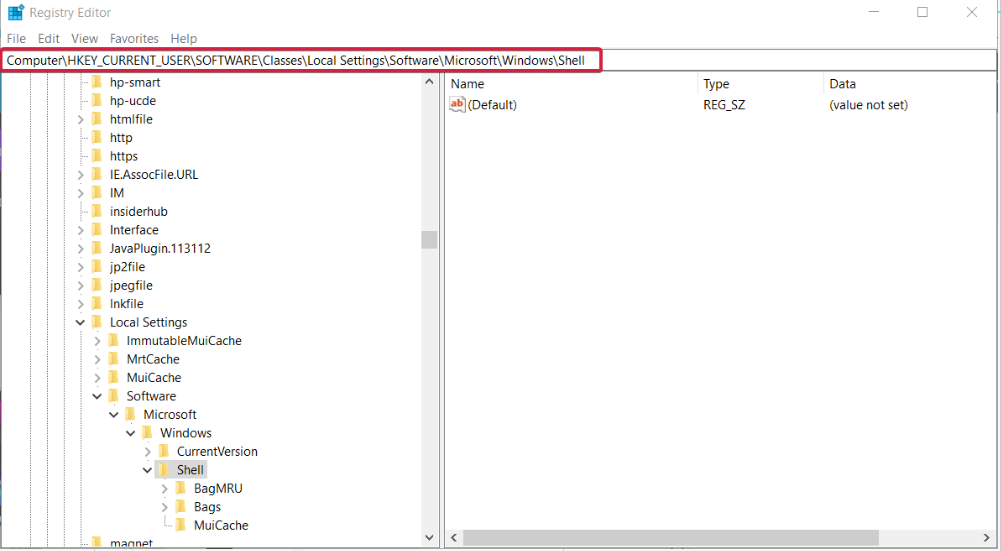Image resolution: width=1001 pixels, height=551 pixels.
Task: Collapse the Shell key
Action: tap(147, 471)
